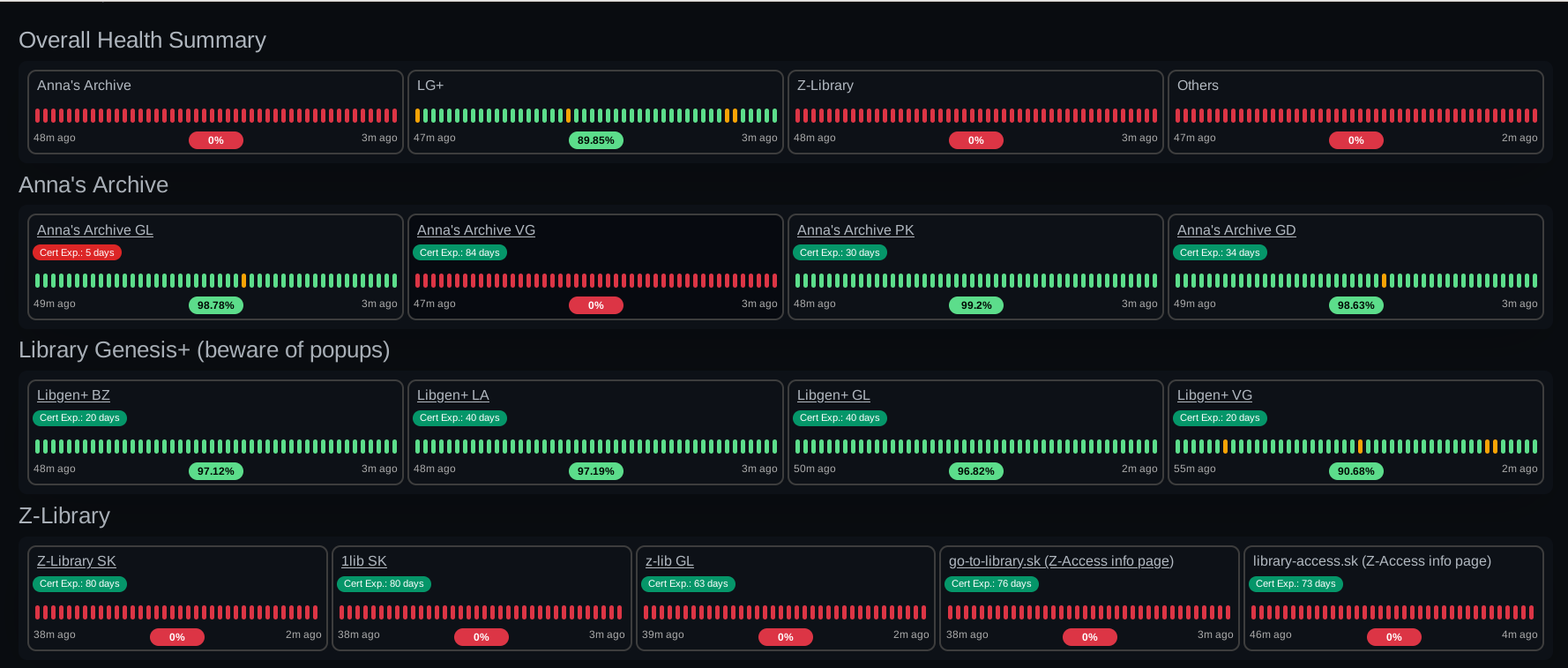
Task: Open the Anna's Archive GD monitor link
Action: tap(1236, 230)
